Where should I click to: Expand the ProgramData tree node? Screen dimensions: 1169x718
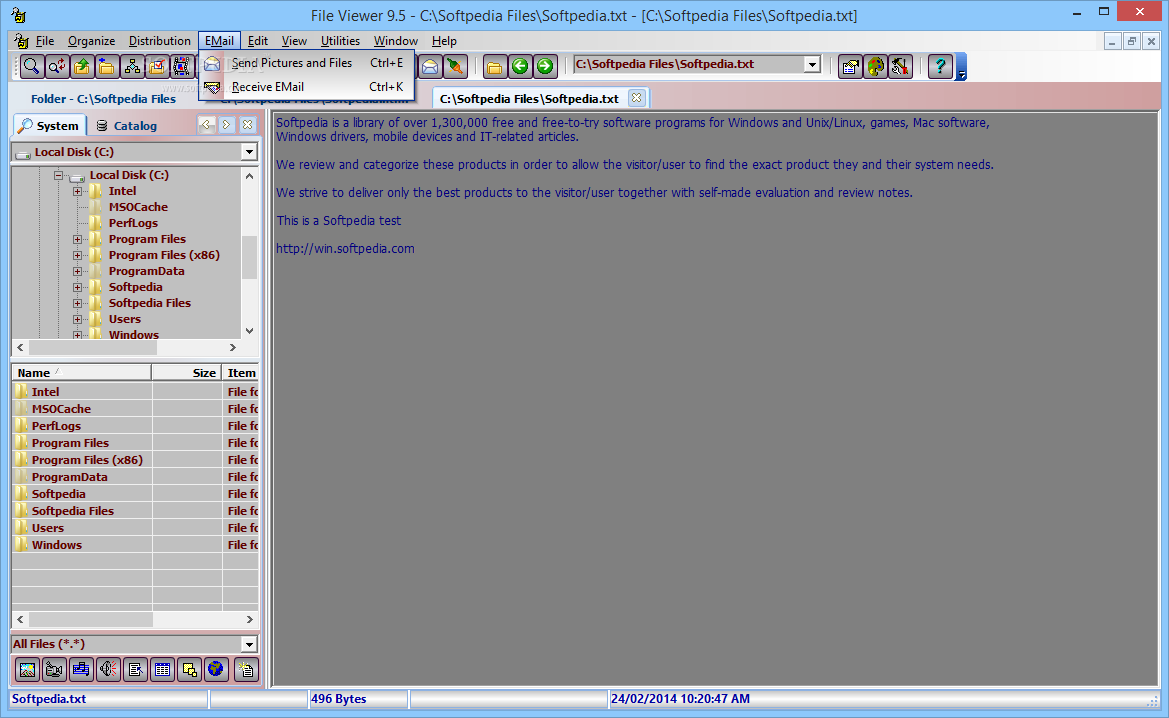pos(77,271)
